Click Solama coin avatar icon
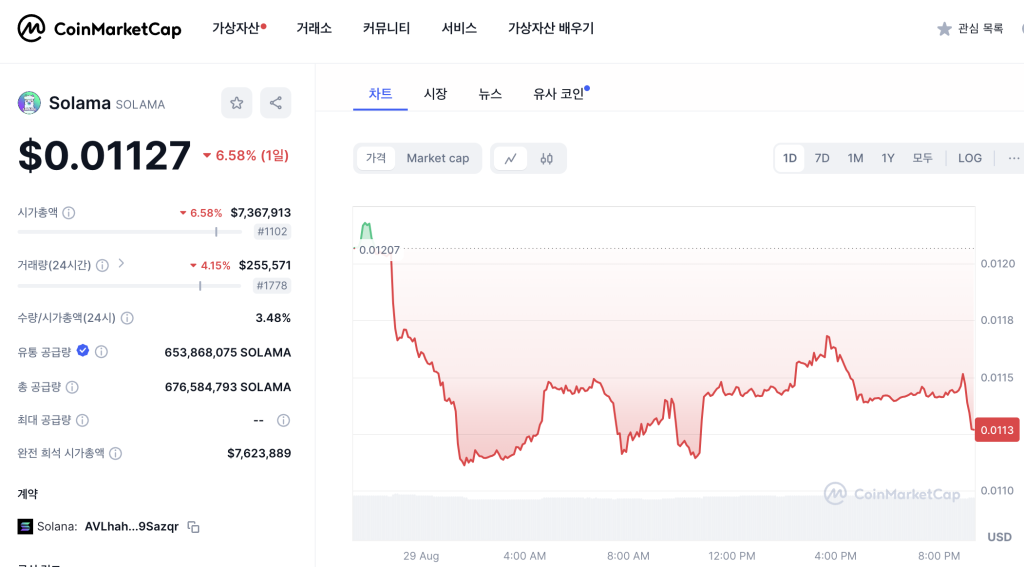1024x567 pixels. point(29,103)
